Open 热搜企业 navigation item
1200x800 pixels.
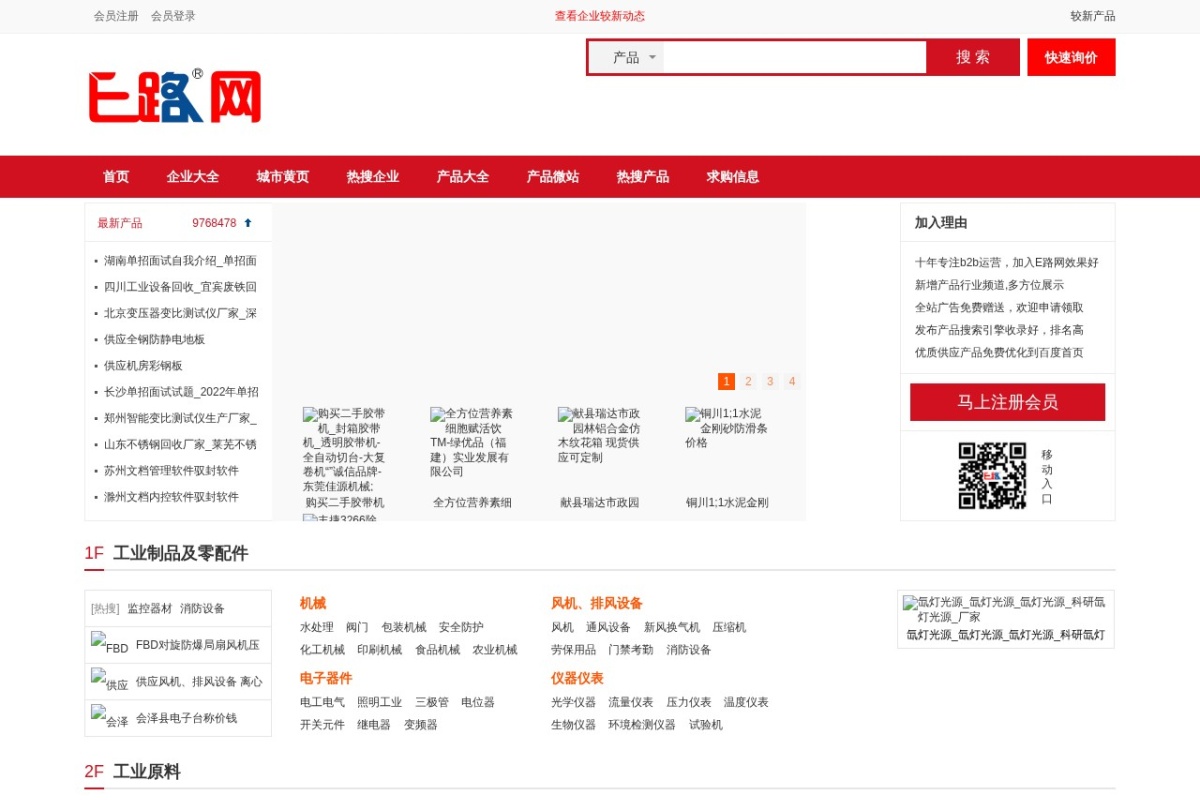[372, 177]
